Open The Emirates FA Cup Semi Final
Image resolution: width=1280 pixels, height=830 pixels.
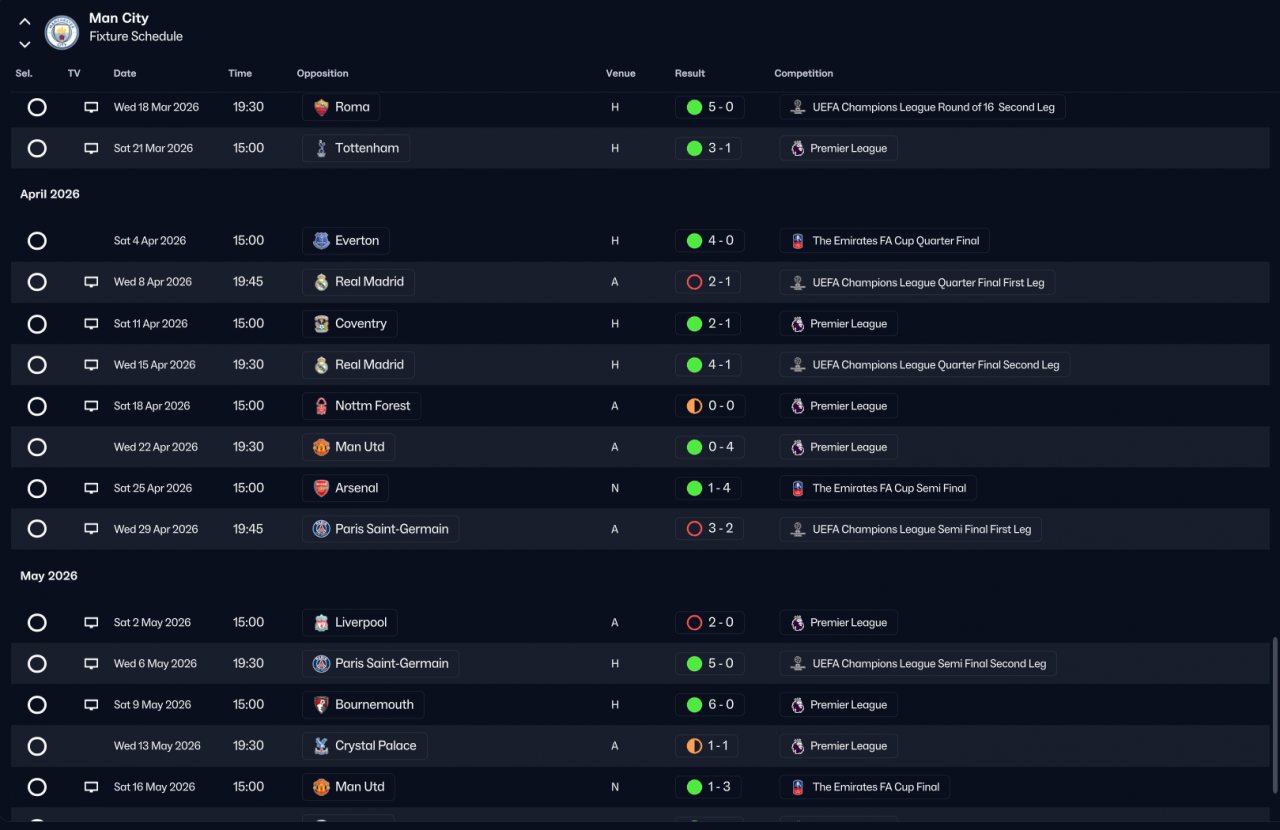[x=879, y=488]
